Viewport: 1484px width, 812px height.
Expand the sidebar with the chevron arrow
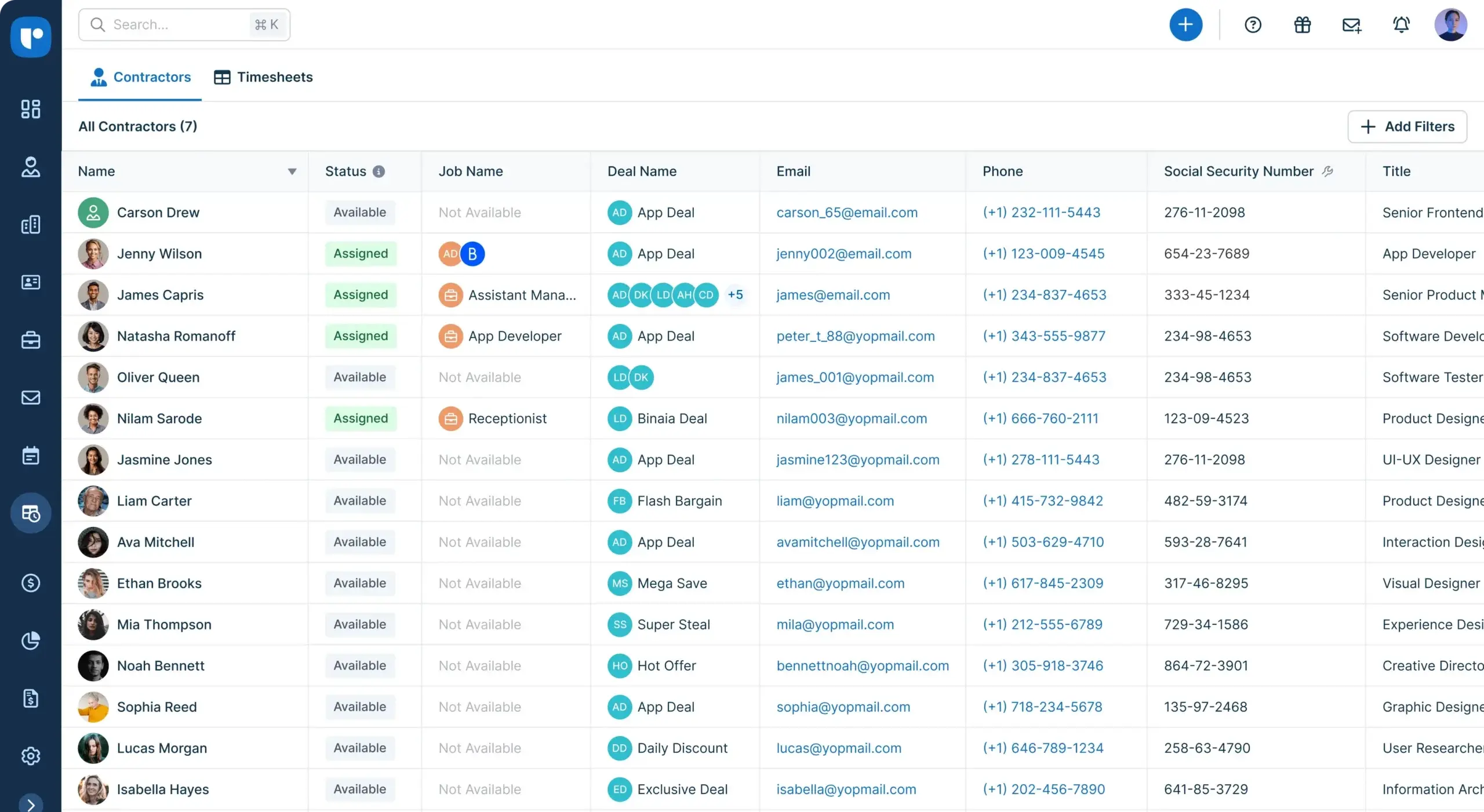pos(31,803)
